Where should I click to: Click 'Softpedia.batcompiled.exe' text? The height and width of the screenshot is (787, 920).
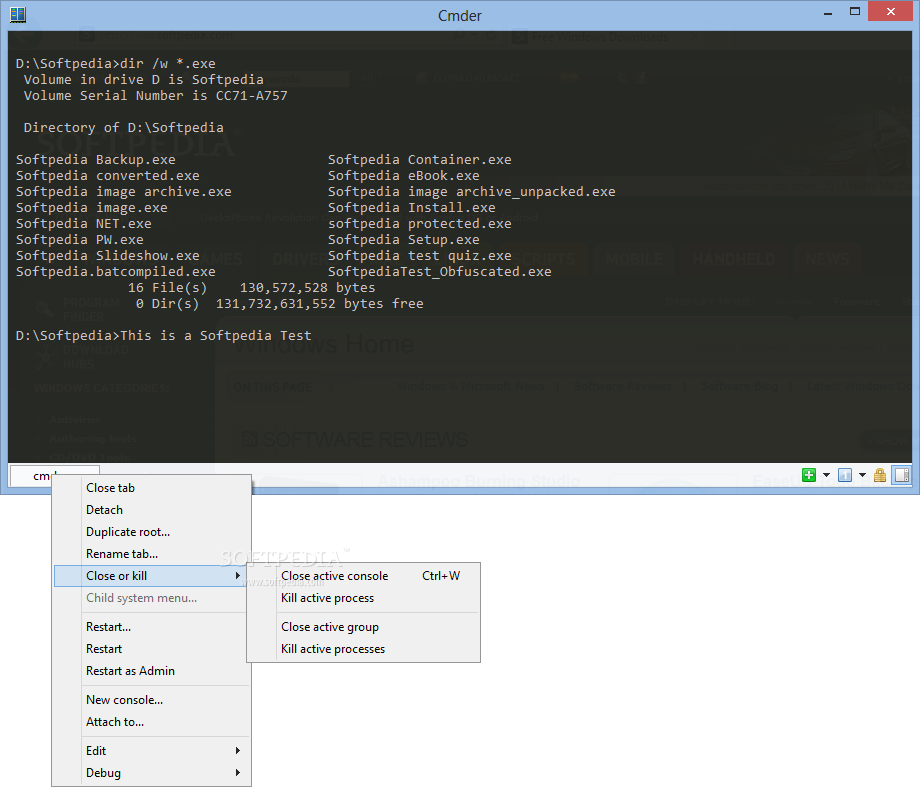(x=116, y=272)
